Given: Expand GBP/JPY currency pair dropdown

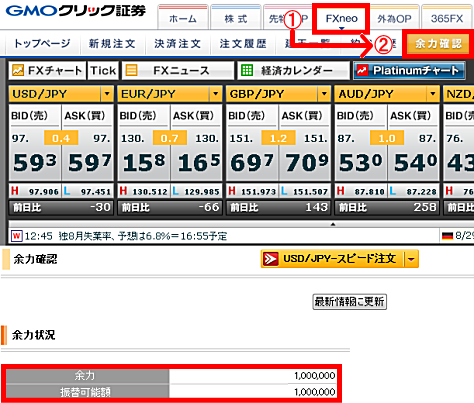Looking at the screenshot, I should pos(324,94).
